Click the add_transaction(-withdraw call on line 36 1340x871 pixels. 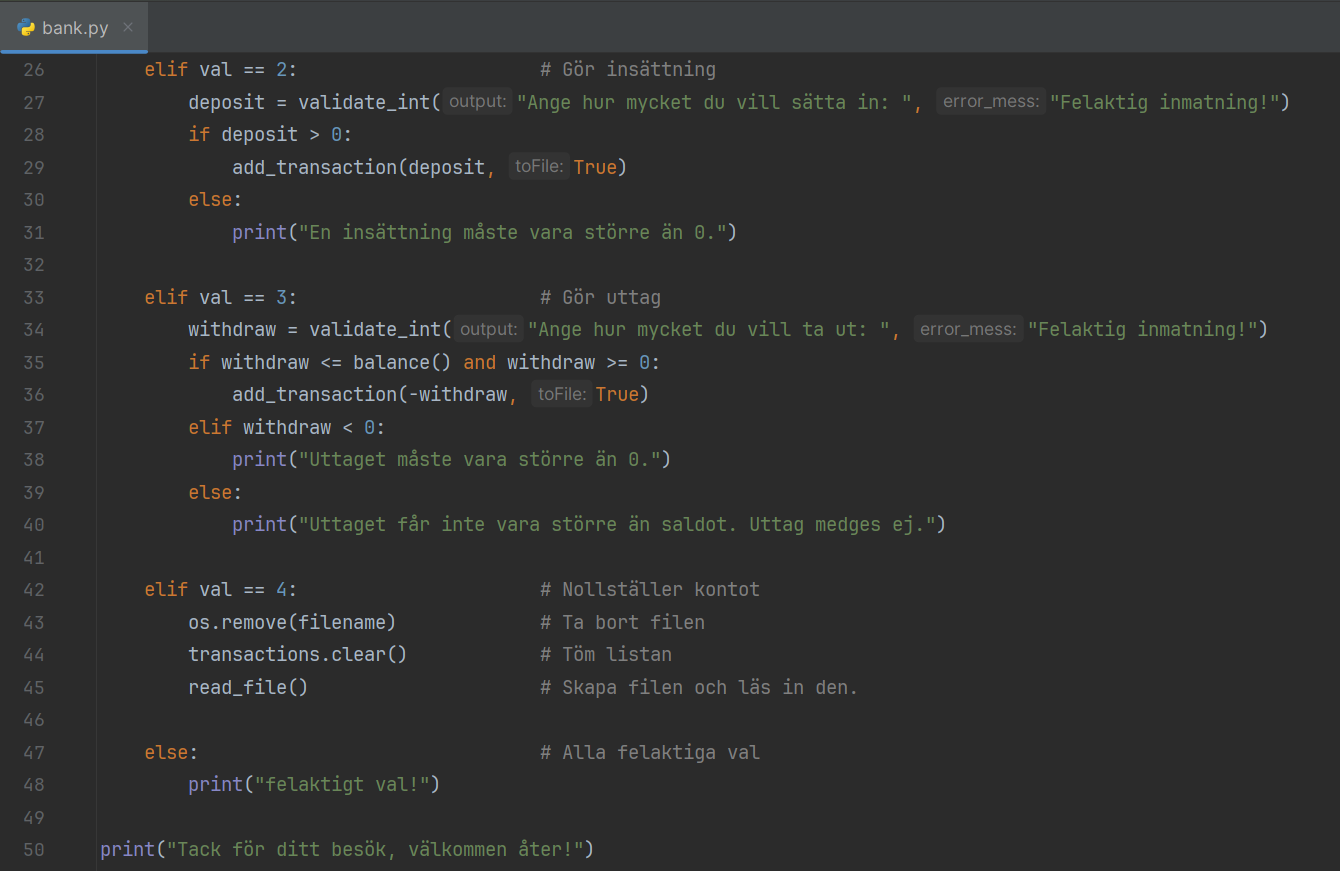370,394
